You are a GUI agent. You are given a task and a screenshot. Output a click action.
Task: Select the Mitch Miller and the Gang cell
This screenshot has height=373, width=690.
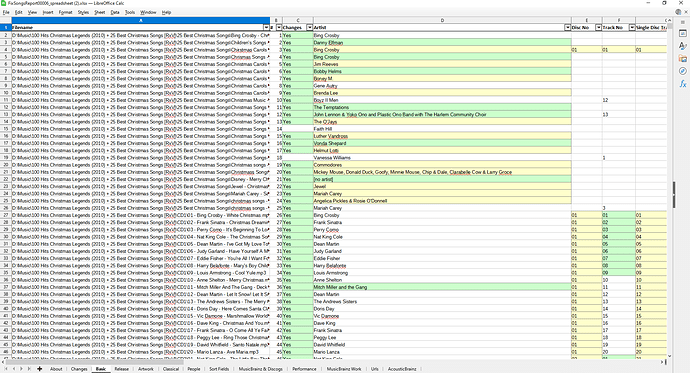point(442,287)
